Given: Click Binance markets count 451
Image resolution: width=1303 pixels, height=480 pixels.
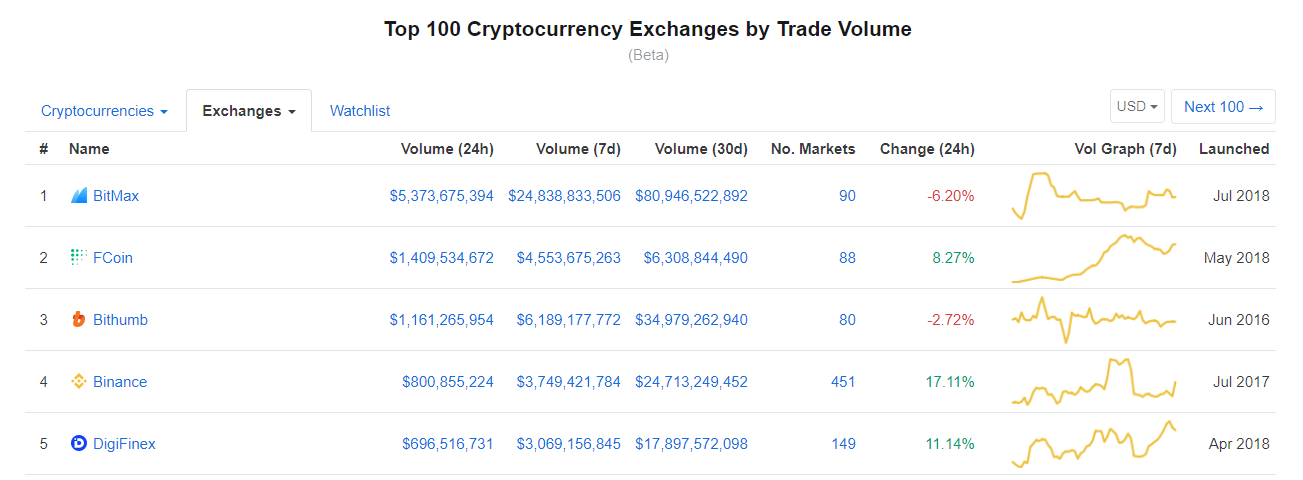Looking at the screenshot, I should 843,382.
